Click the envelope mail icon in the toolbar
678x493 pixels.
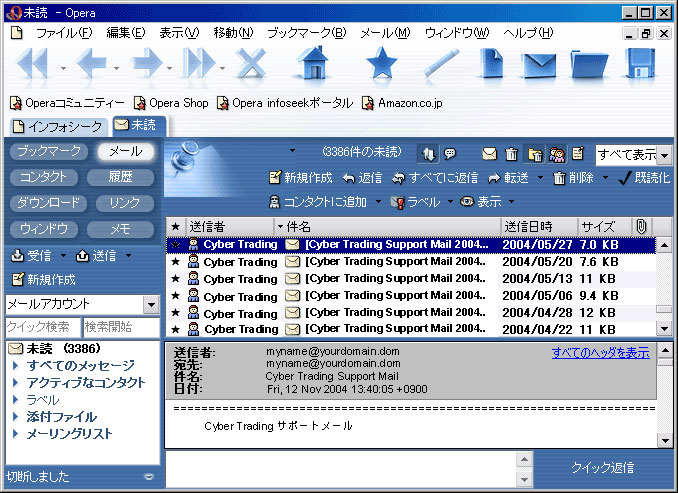[x=539, y=66]
